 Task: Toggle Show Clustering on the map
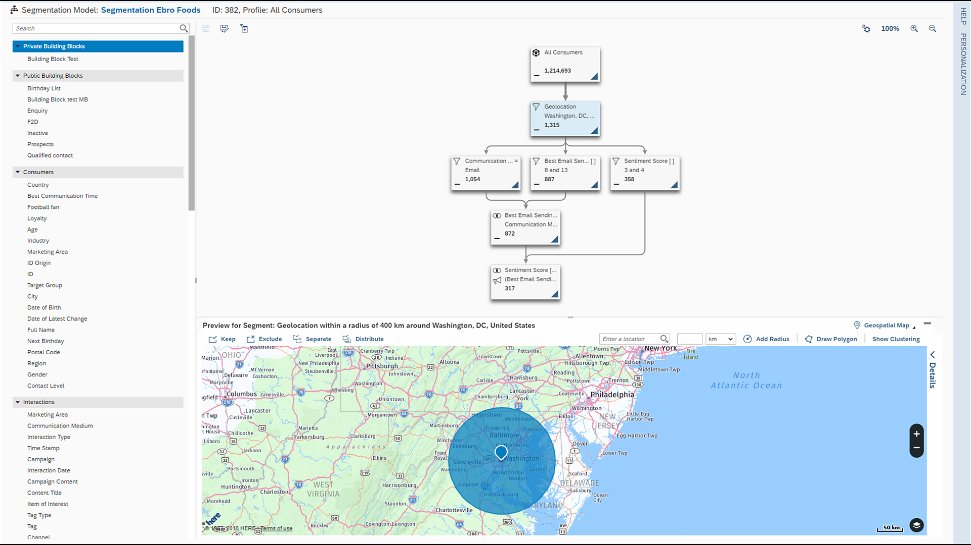896,339
